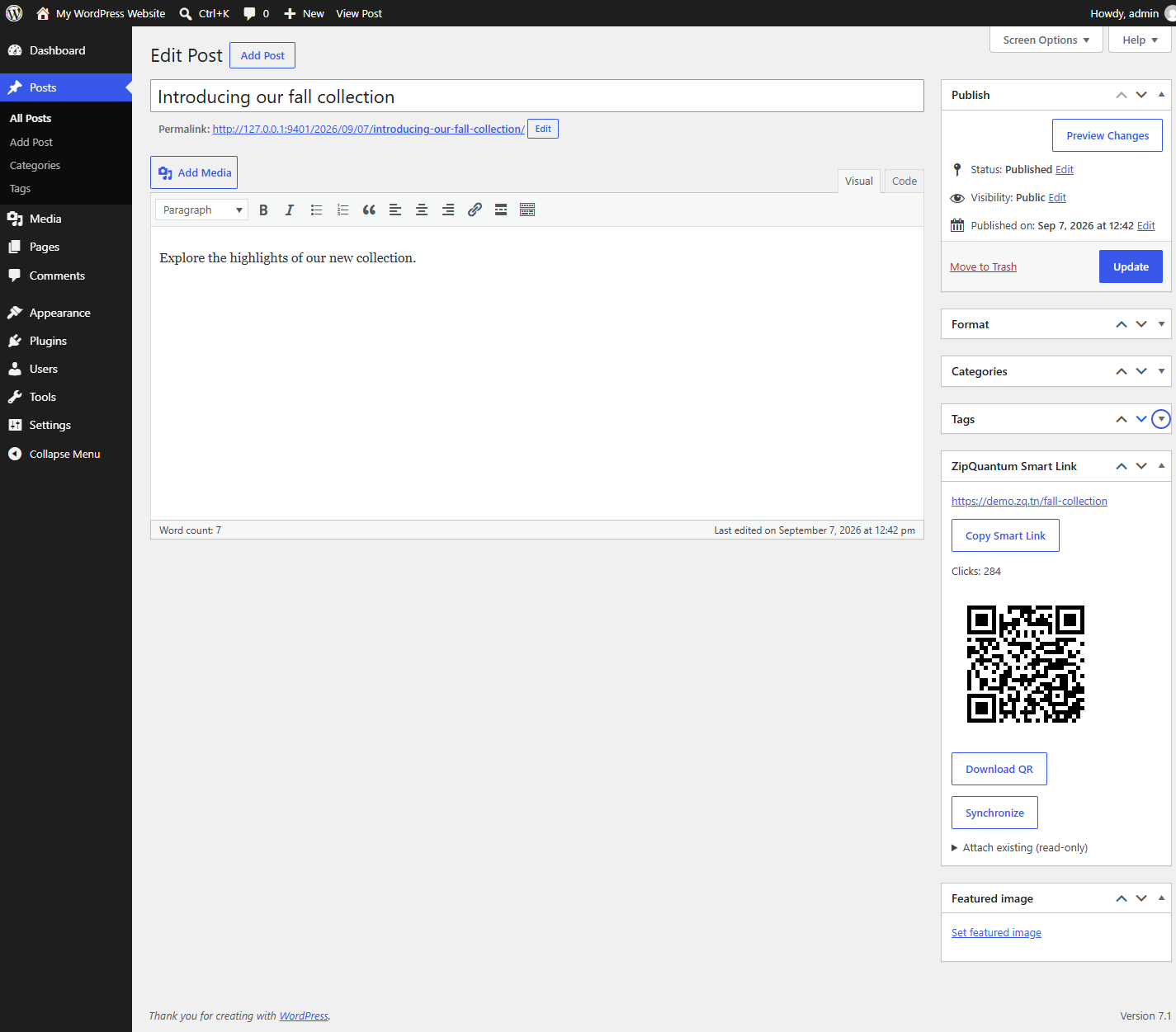This screenshot has width=1176, height=1032.
Task: Click Download QR button
Action: point(999,769)
